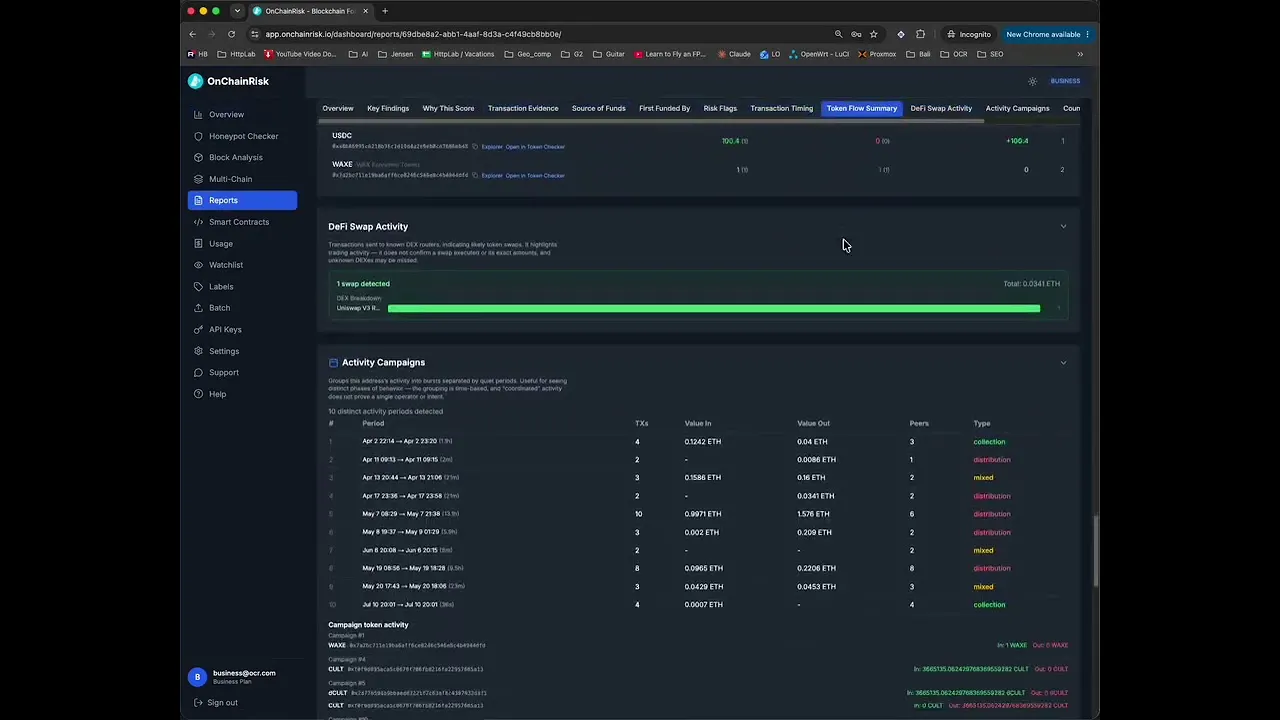The width and height of the screenshot is (1280, 720).
Task: Open Chrome three-dot menu
Action: click(x=1087, y=34)
